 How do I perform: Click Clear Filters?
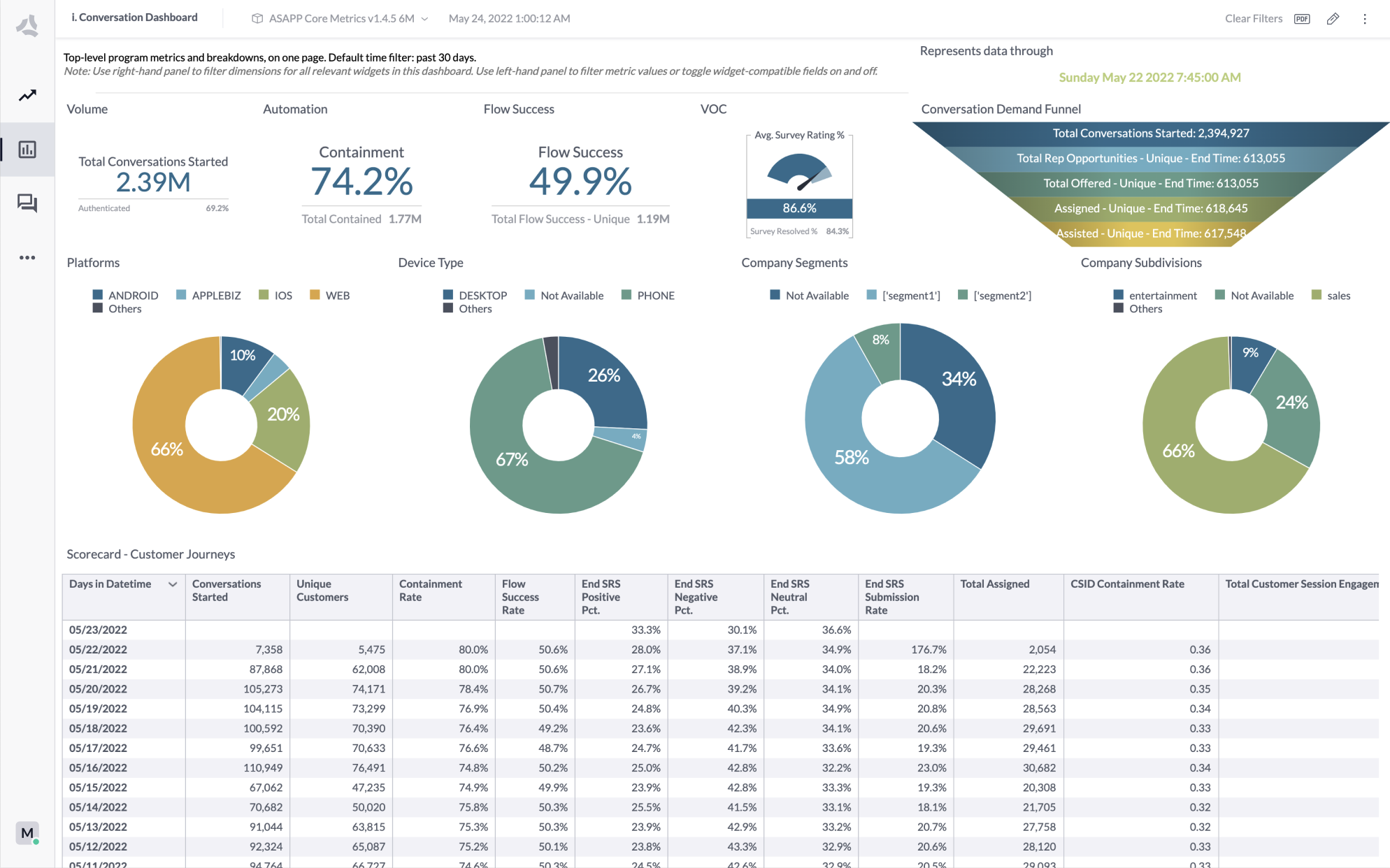(1253, 19)
